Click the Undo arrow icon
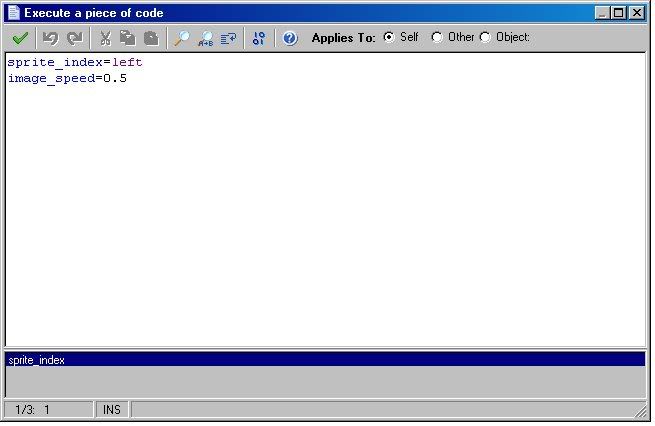 [49, 38]
